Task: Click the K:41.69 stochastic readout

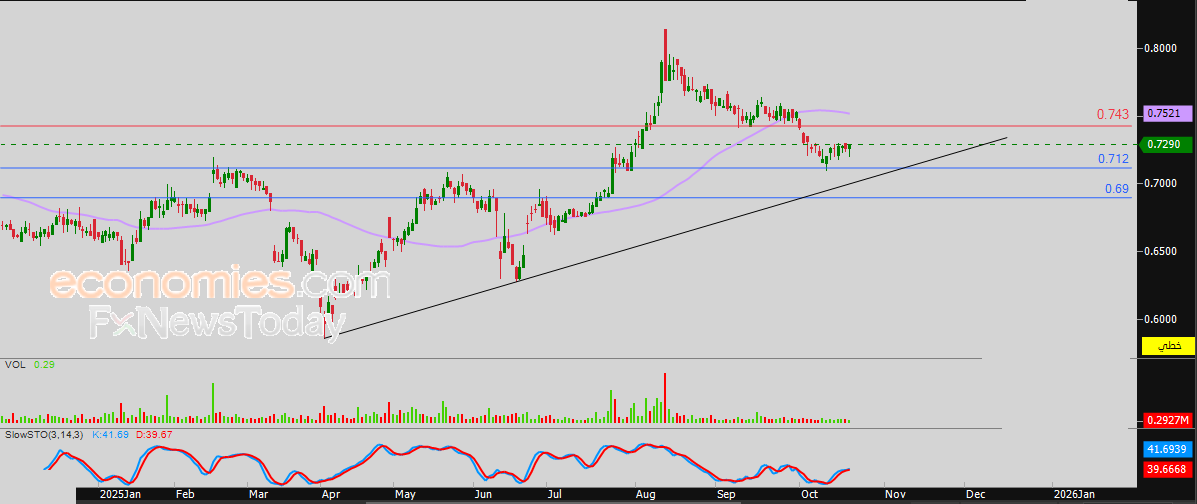Action: (x=112, y=435)
